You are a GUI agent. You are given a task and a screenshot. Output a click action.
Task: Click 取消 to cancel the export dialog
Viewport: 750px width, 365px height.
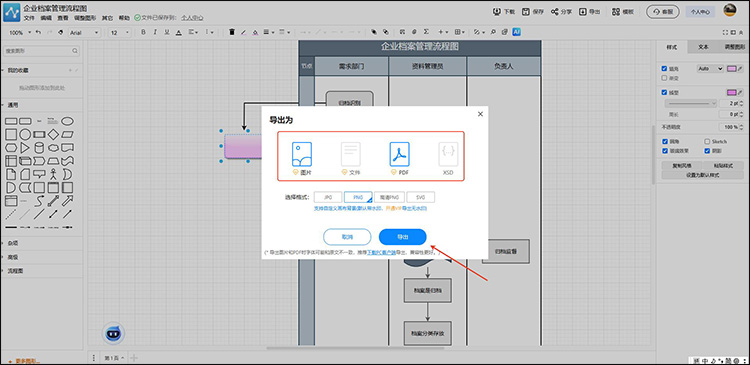tap(347, 237)
